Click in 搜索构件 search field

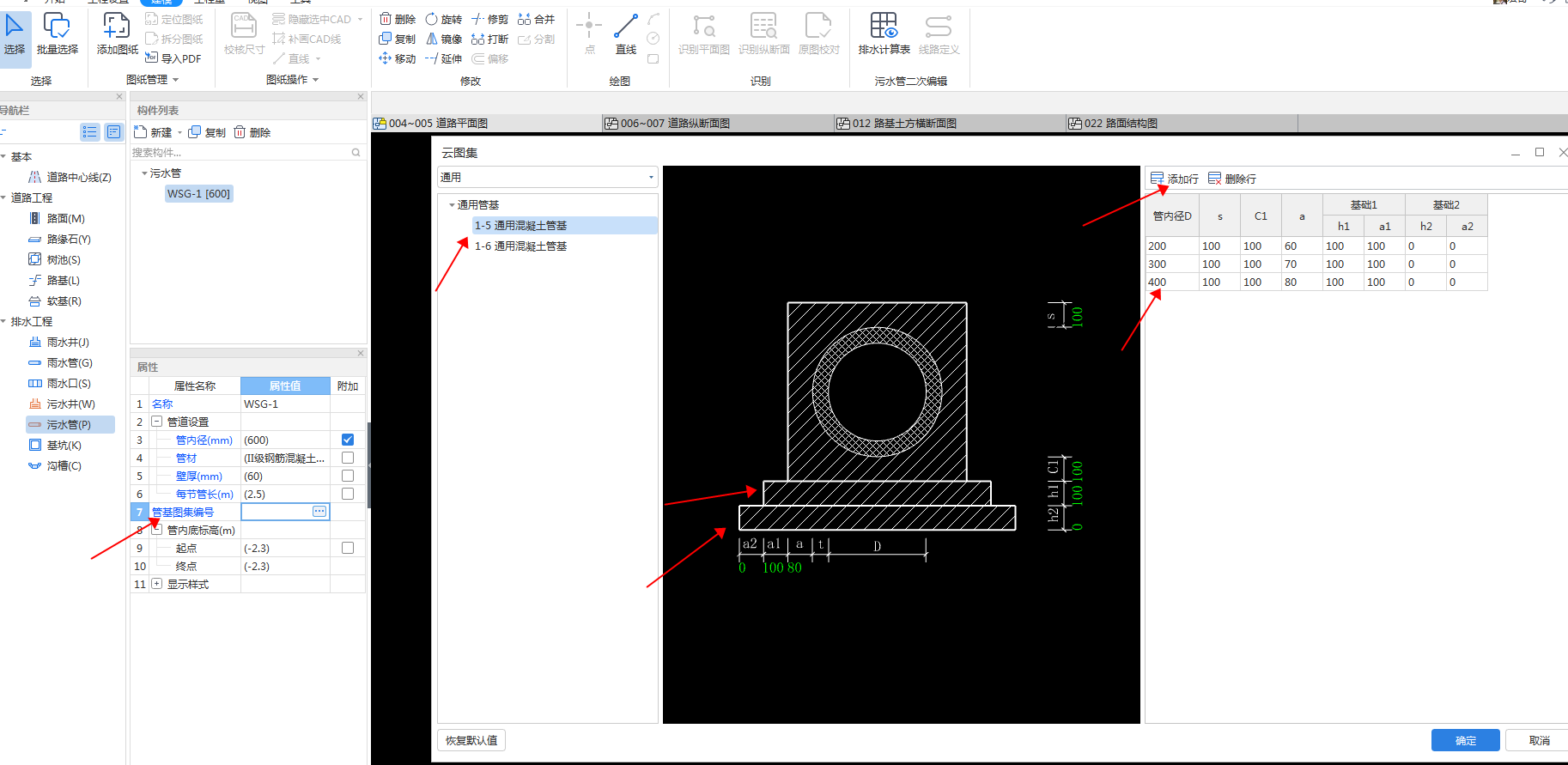click(x=240, y=153)
